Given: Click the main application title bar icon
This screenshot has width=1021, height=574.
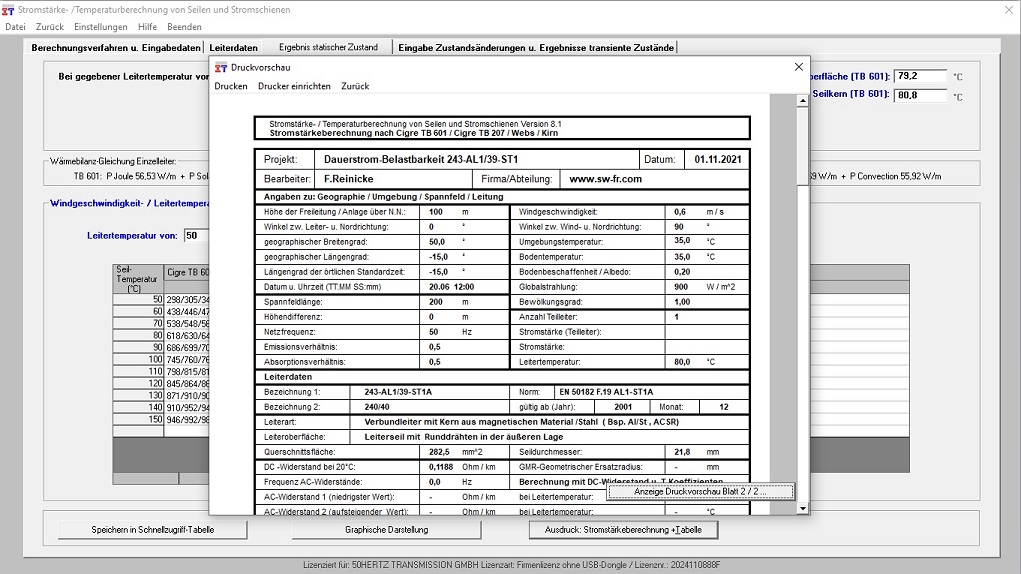Looking at the screenshot, I should pos(9,9).
